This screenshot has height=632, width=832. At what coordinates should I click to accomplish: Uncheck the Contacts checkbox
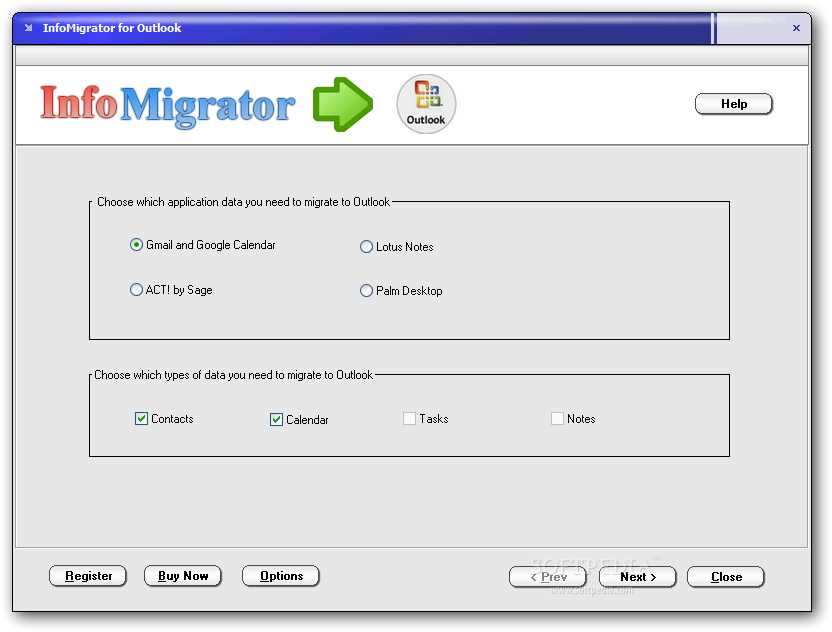coord(141,419)
